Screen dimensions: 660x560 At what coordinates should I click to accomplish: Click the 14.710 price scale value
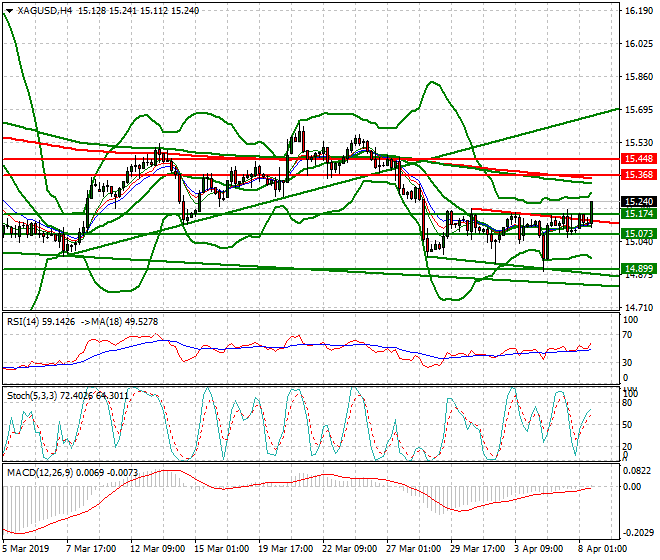tap(639, 308)
